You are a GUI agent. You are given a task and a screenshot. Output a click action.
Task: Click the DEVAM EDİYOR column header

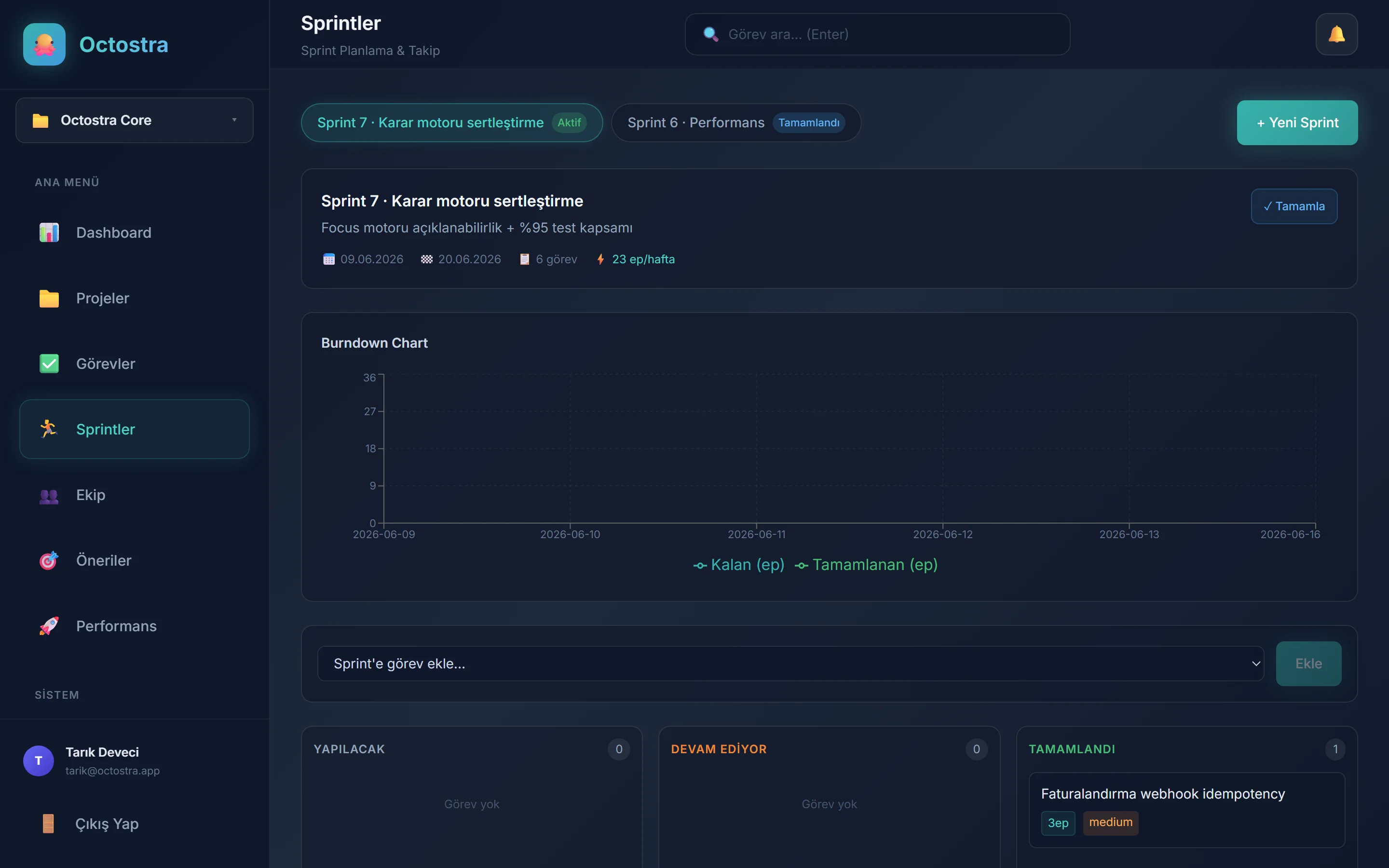719,749
